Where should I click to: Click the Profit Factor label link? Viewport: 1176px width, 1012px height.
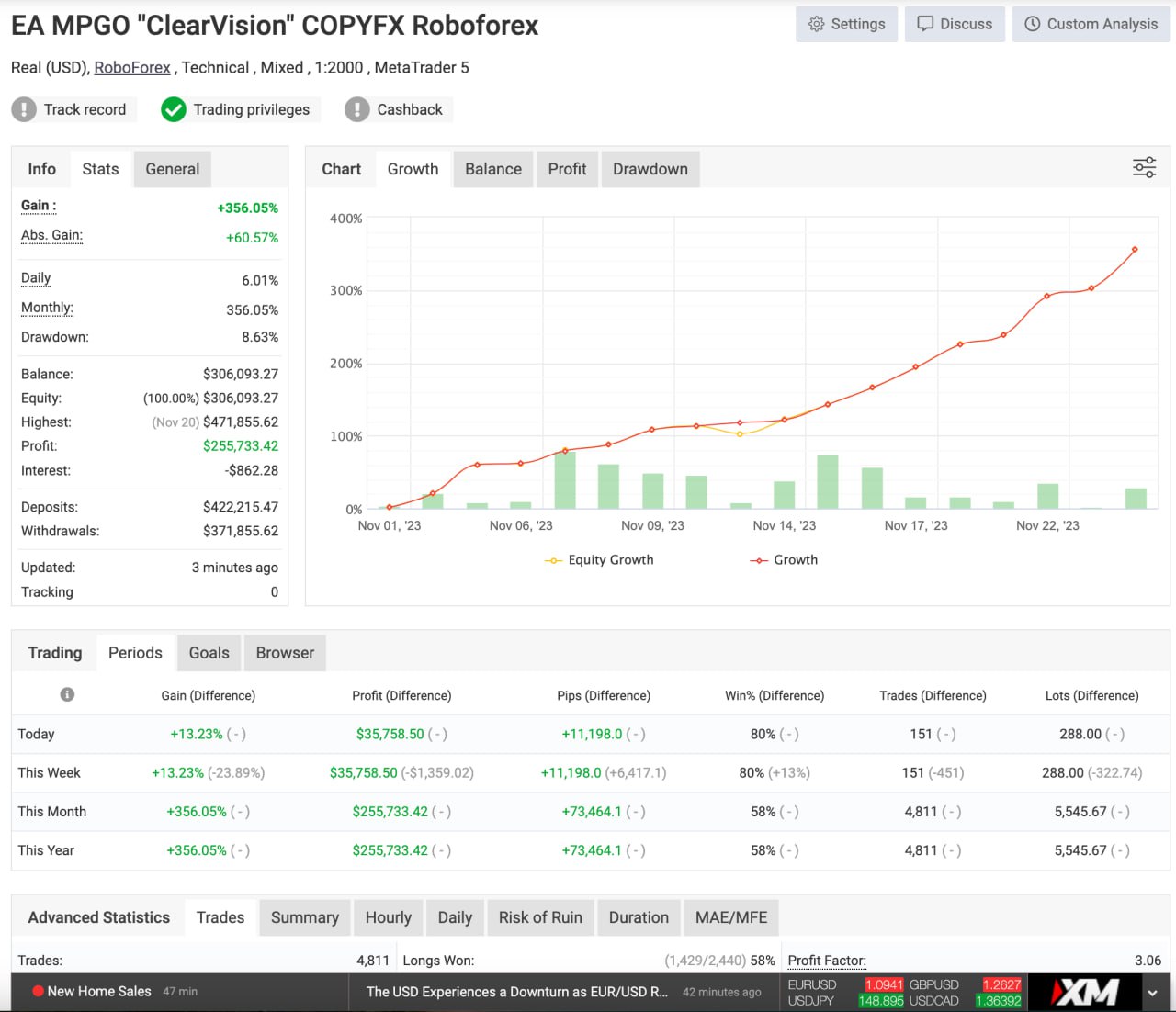826,961
